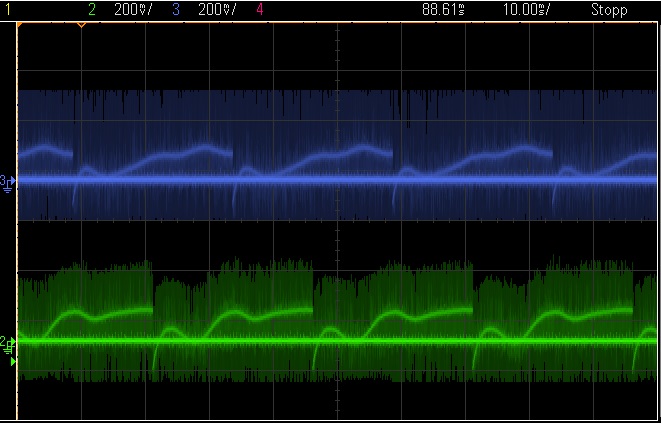Select the green channel 2 indicator
The height and width of the screenshot is (423, 661).
pos(91,9)
